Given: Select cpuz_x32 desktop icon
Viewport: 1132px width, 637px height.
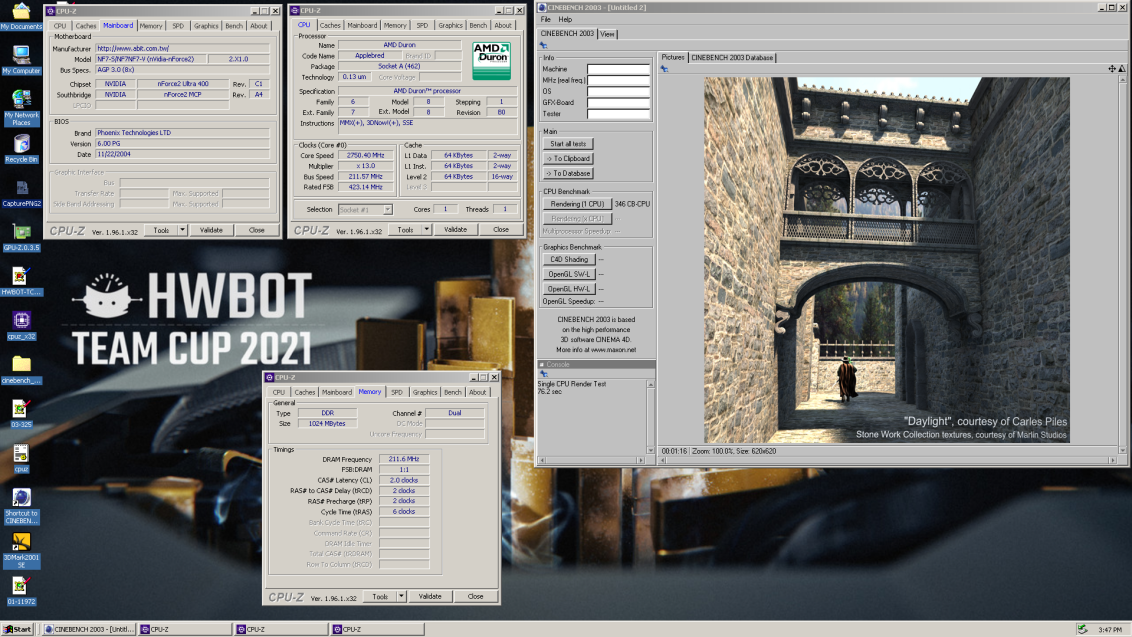Looking at the screenshot, I should [x=21, y=326].
